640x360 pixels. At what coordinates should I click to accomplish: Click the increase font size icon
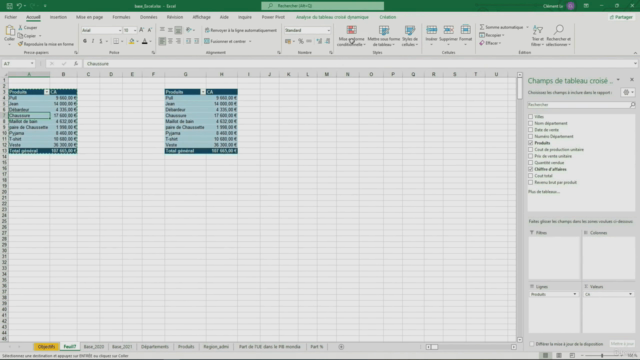click(x=142, y=30)
